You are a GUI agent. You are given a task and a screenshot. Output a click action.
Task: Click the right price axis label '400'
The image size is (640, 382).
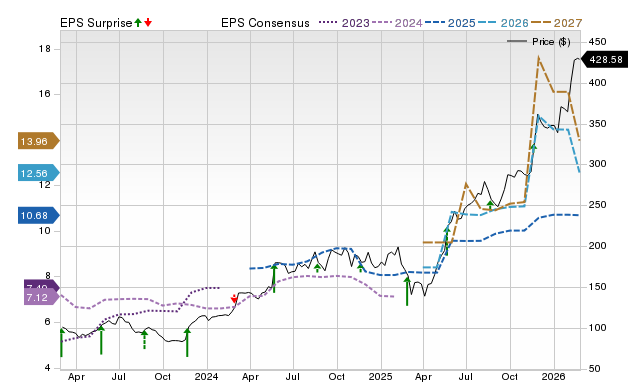[598, 82]
